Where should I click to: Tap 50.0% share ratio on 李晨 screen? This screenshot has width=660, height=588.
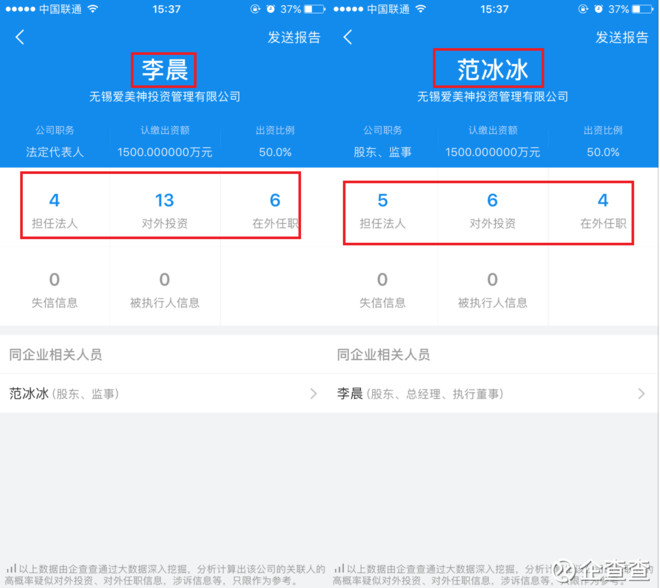pyautogui.click(x=275, y=152)
